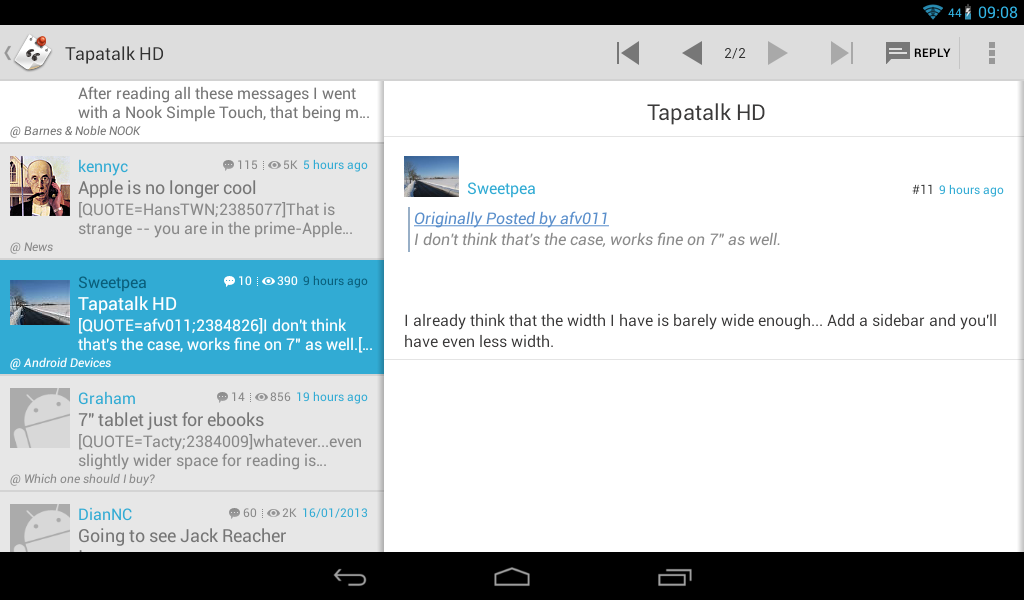The image size is (1024, 600).
Task: Tap the 14 replies bubble icon
Action: coord(222,397)
